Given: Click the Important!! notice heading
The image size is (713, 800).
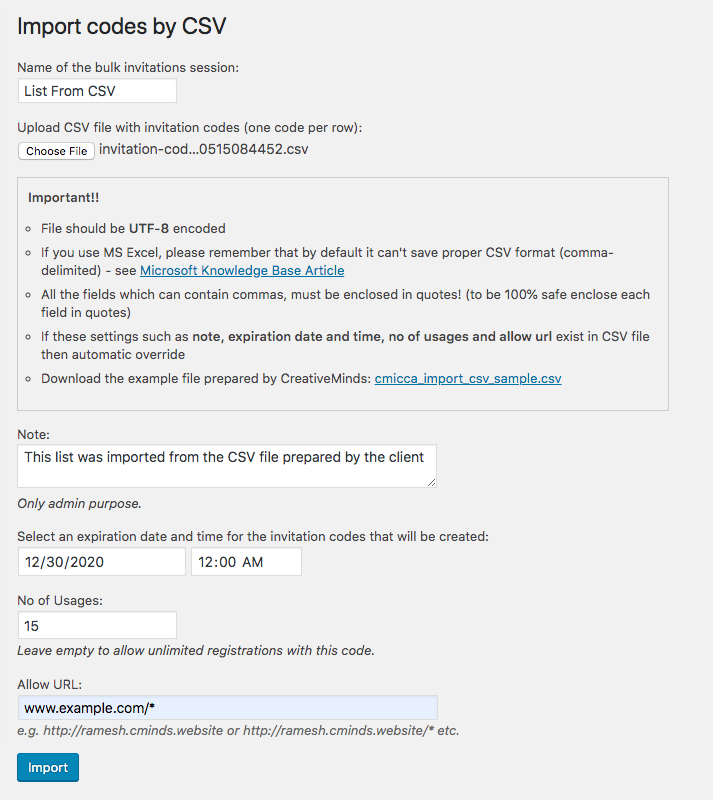Looking at the screenshot, I should coord(63,198).
